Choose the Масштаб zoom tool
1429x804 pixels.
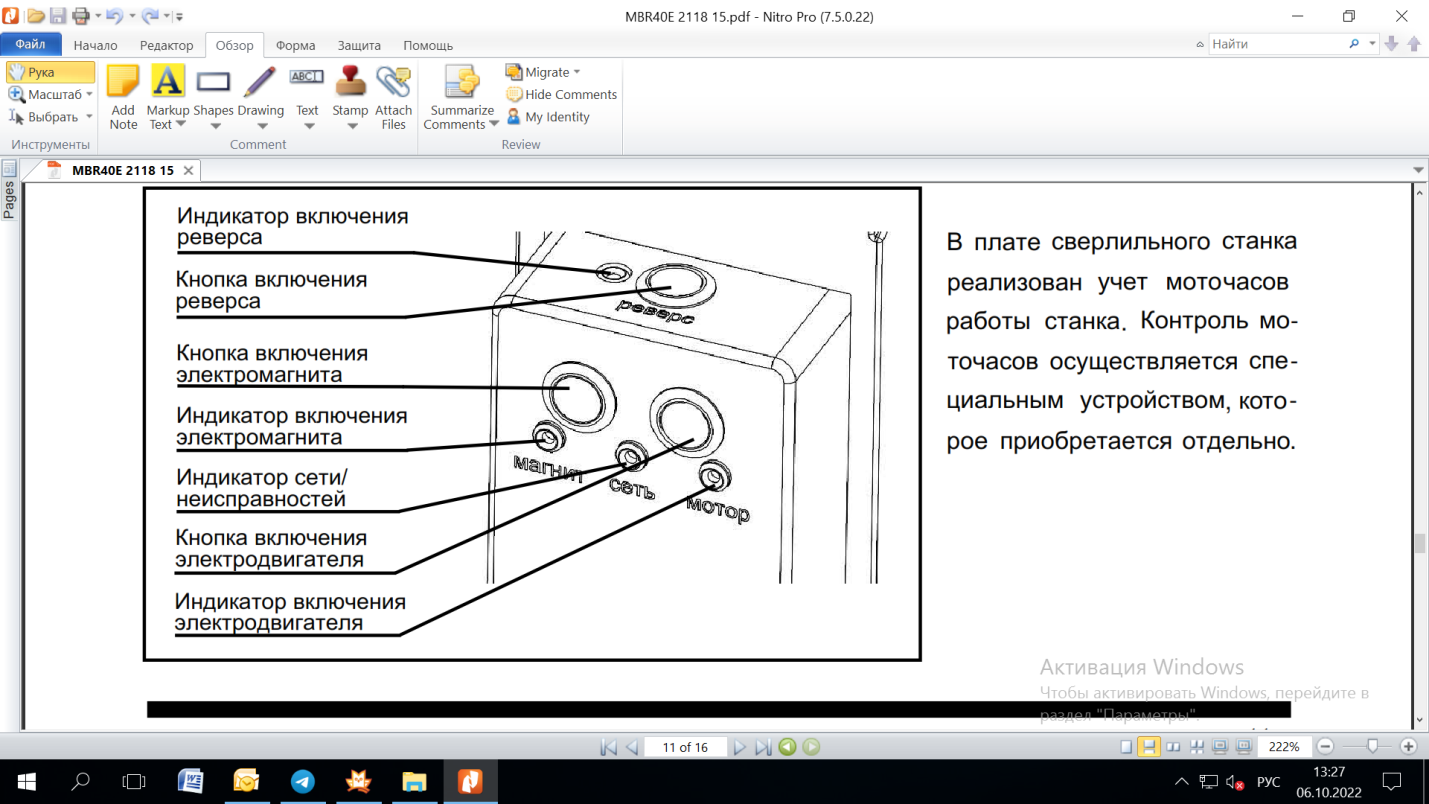[46, 94]
